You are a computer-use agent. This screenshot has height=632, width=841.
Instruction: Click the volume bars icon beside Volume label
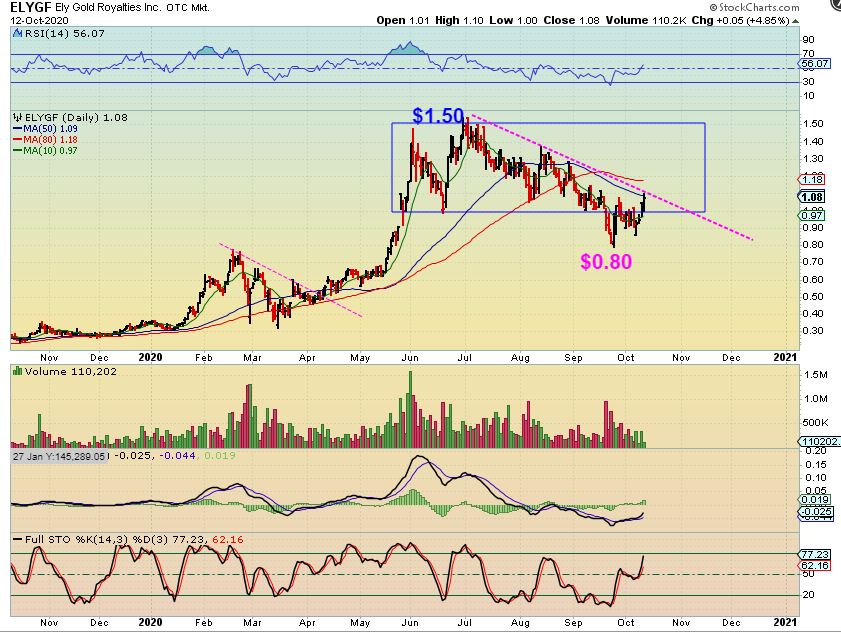(x=18, y=371)
